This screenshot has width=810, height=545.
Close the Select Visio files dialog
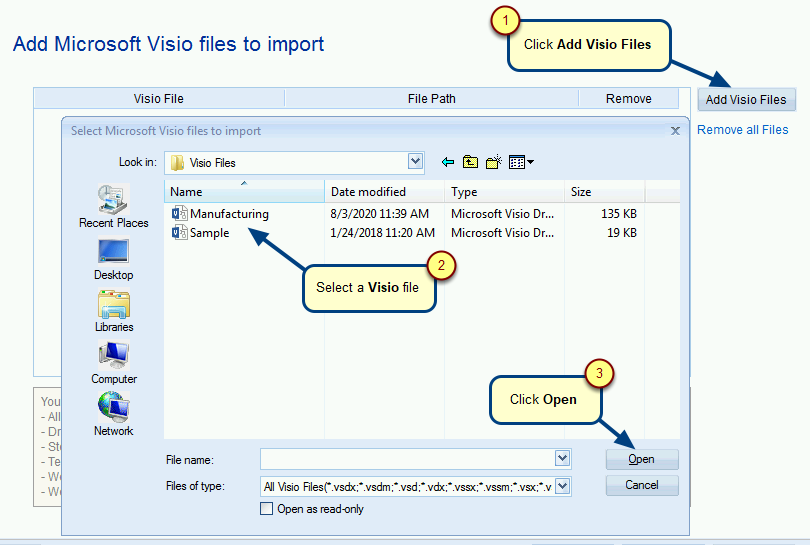[675, 131]
